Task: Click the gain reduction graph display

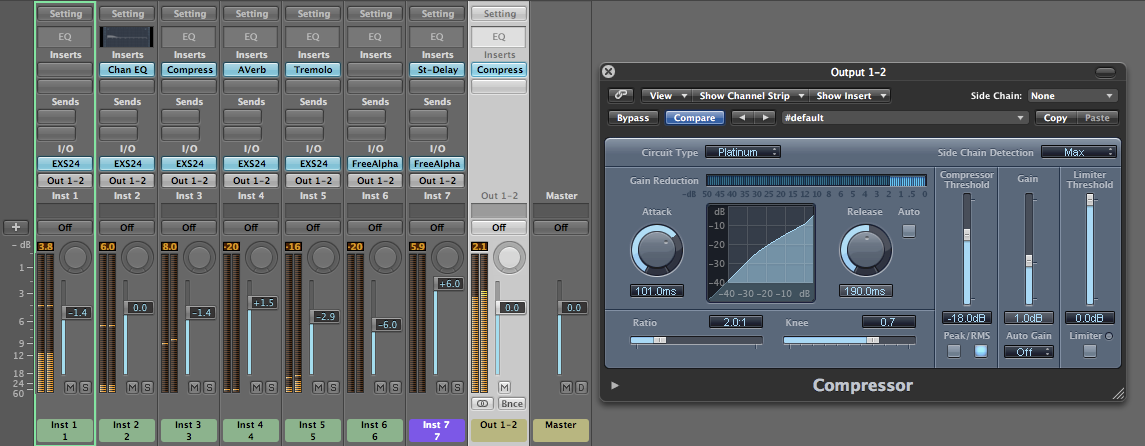Action: (761, 253)
